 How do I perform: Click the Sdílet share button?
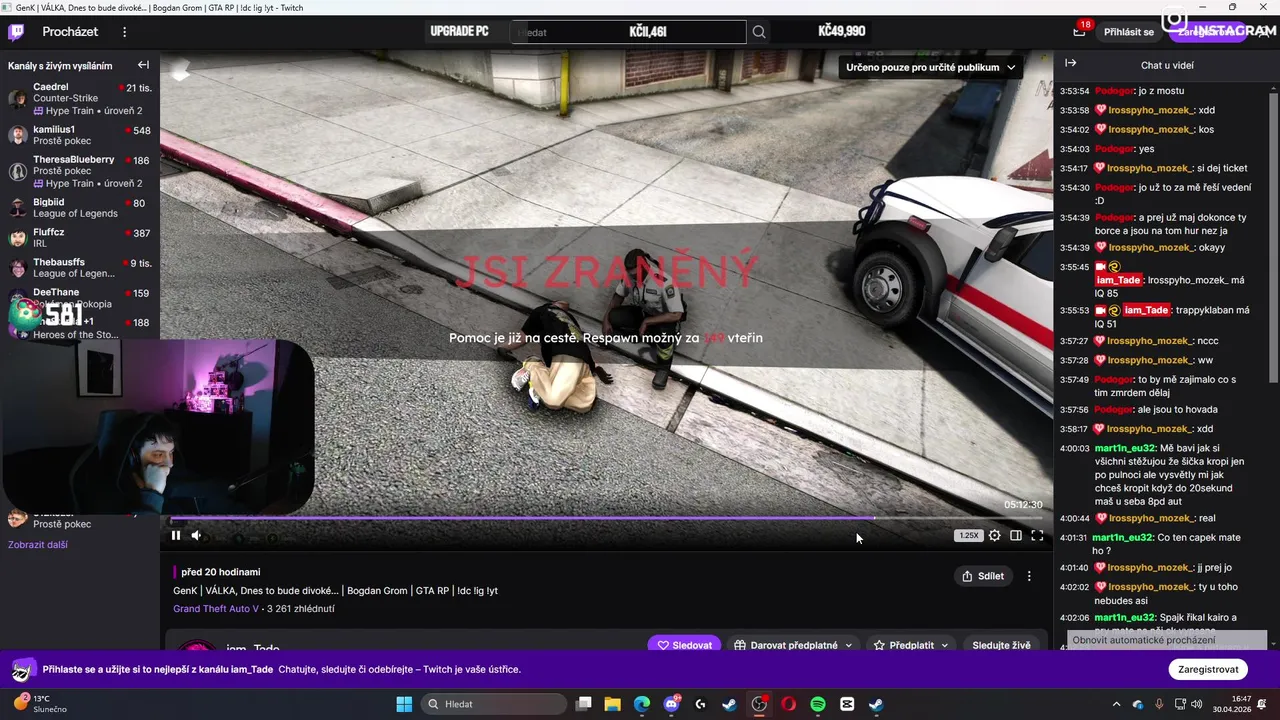(x=983, y=576)
